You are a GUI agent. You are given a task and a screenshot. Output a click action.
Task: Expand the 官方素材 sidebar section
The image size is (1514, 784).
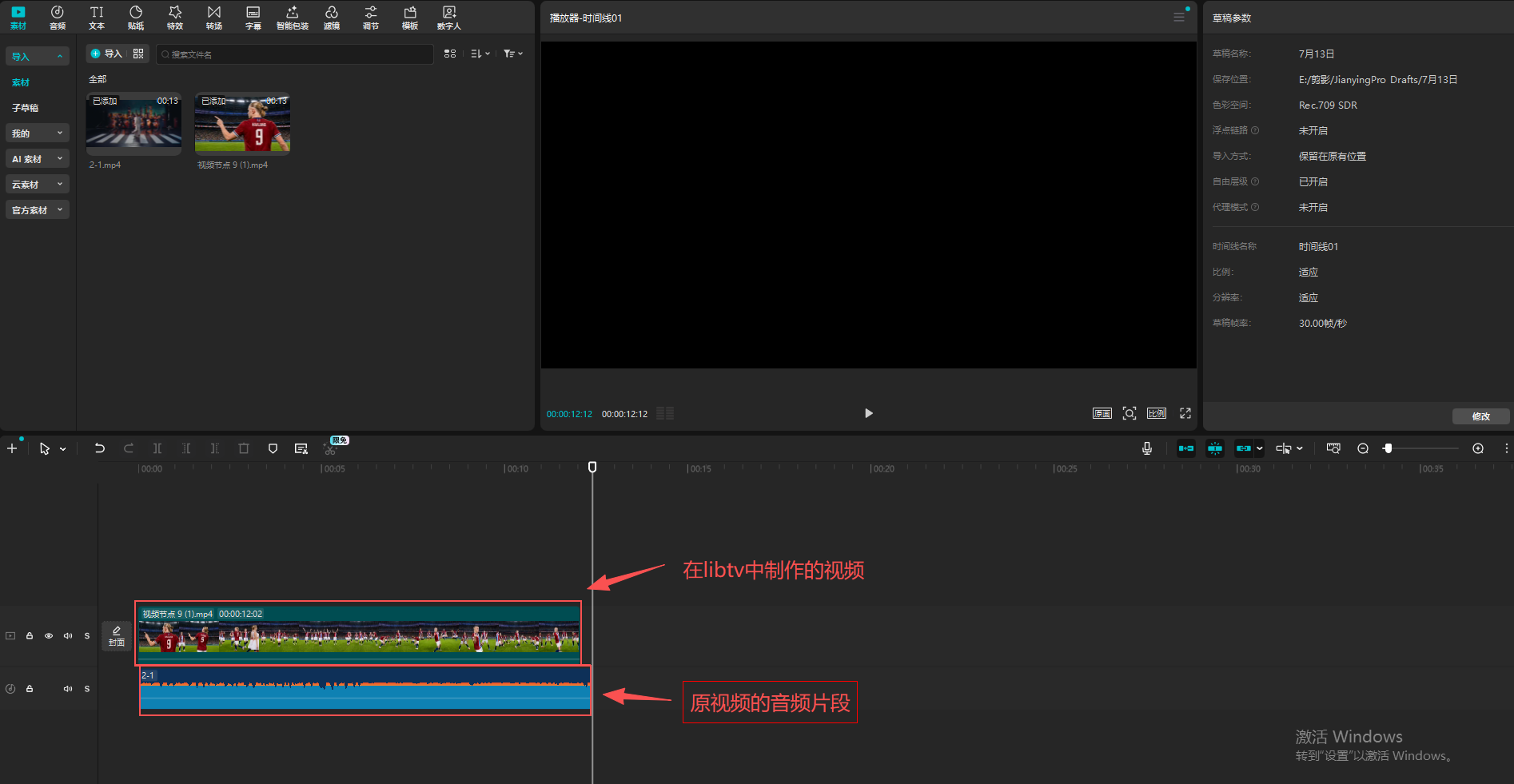[38, 210]
